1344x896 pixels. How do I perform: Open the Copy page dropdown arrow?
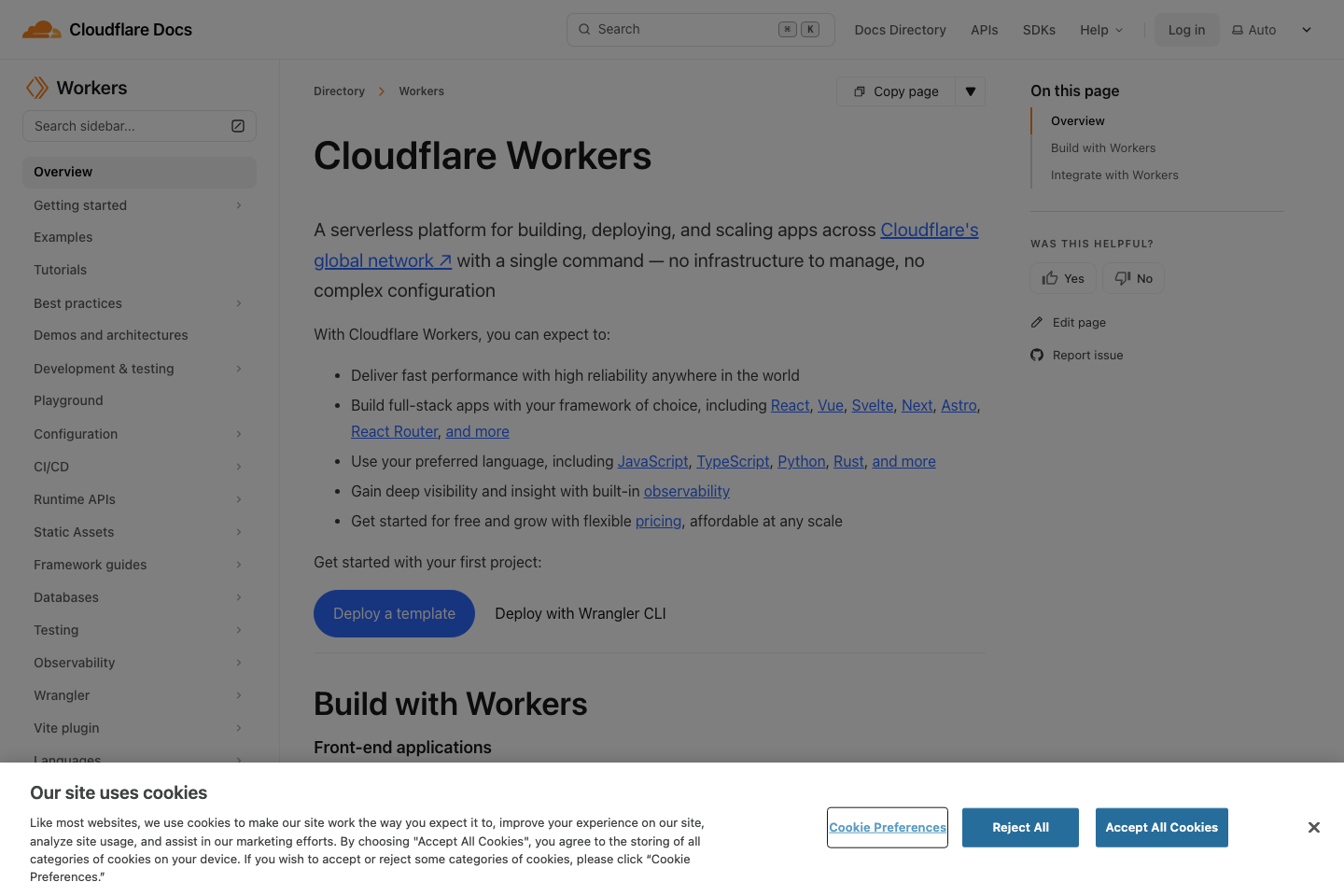pyautogui.click(x=970, y=91)
